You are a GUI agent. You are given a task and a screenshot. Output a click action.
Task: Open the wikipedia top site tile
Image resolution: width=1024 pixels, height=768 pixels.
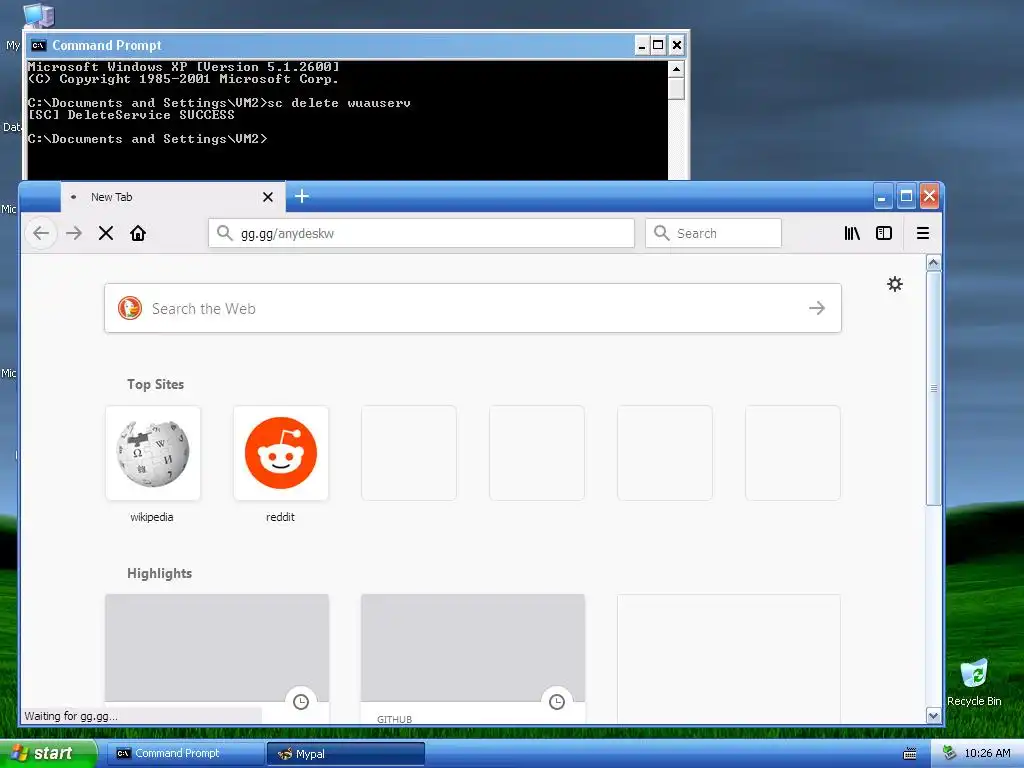coord(153,453)
